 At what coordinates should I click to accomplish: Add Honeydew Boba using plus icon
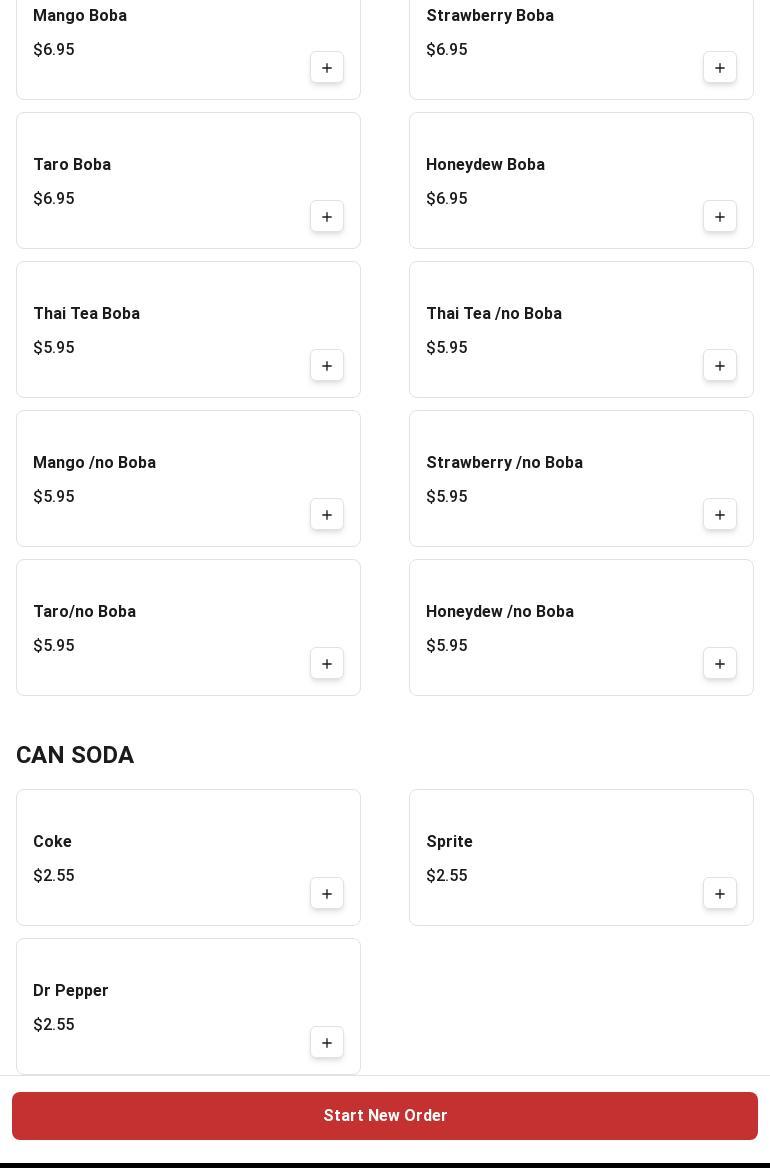(720, 217)
